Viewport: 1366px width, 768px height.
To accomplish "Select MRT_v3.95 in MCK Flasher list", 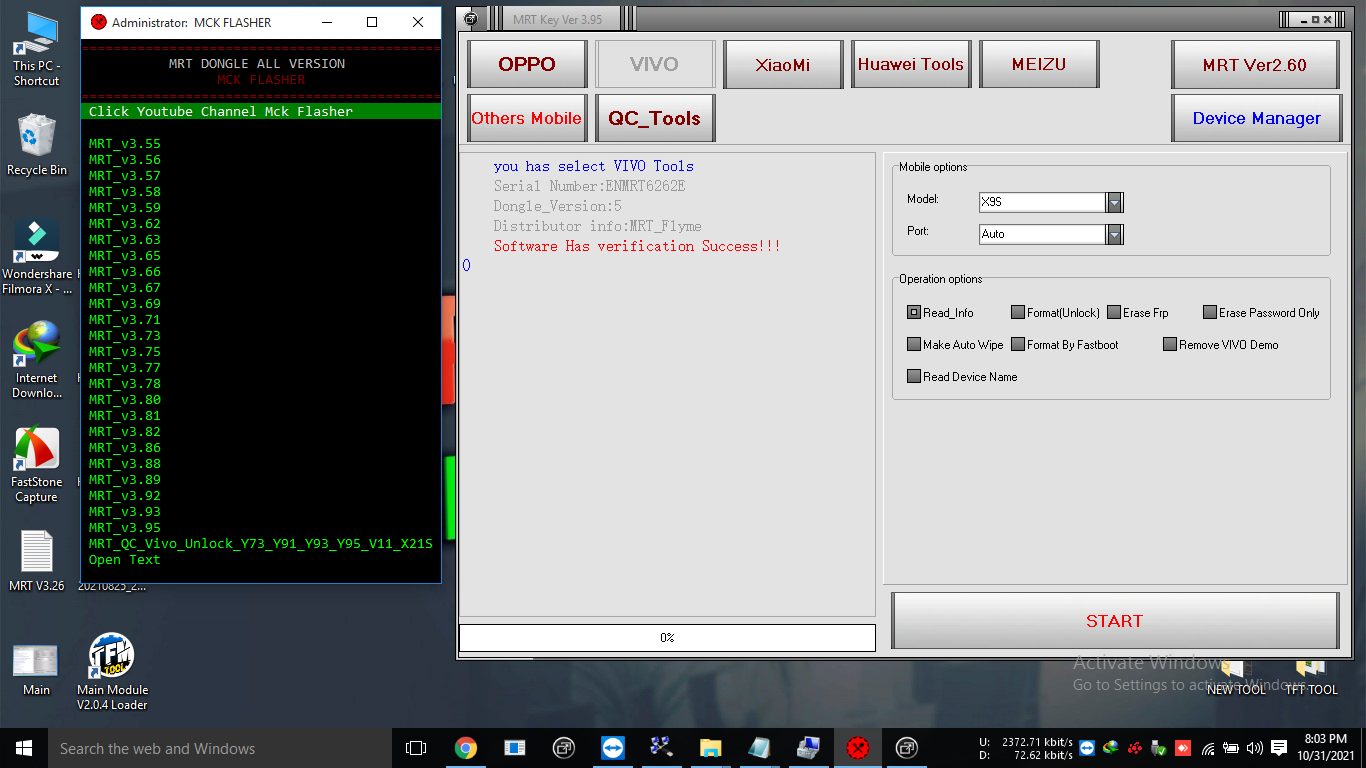I will [125, 528].
